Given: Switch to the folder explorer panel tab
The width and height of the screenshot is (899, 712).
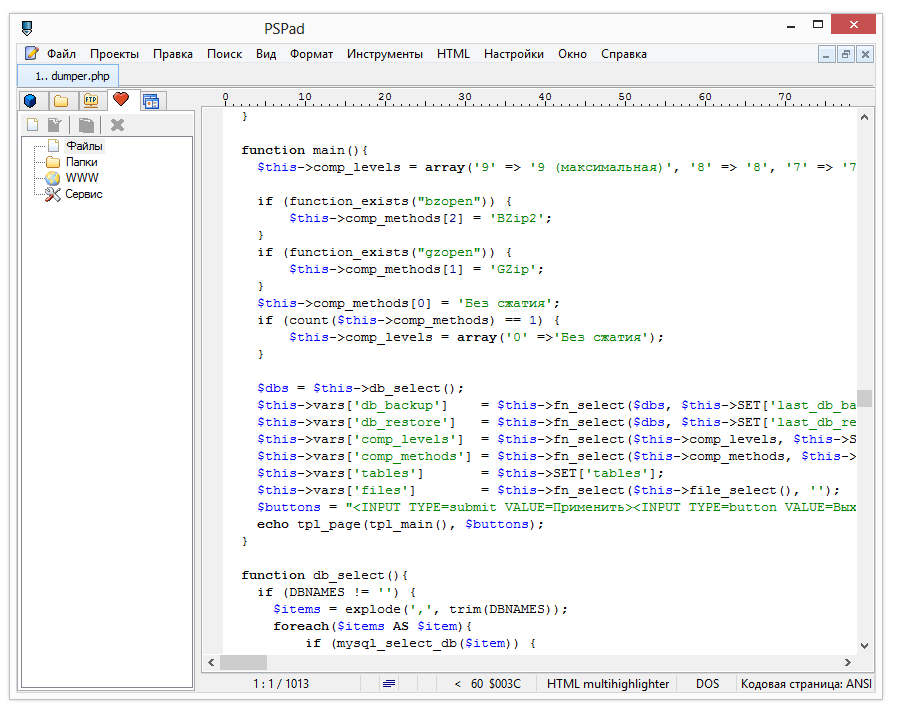Looking at the screenshot, I should coord(61,100).
